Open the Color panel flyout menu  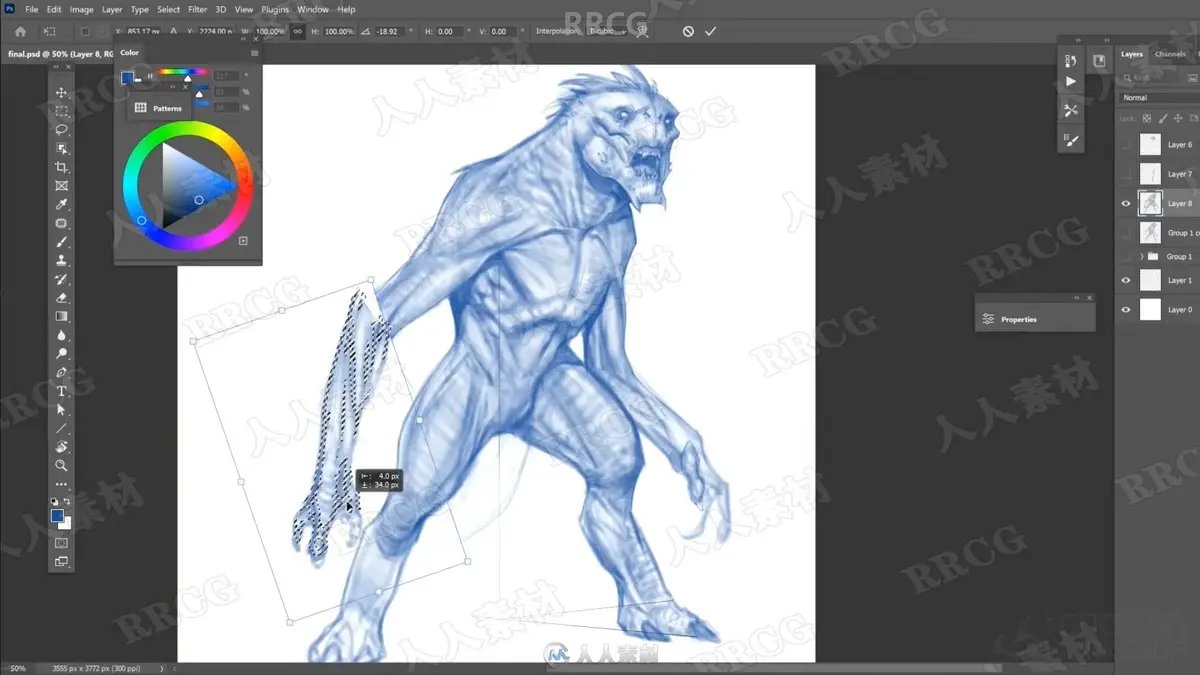(254, 53)
